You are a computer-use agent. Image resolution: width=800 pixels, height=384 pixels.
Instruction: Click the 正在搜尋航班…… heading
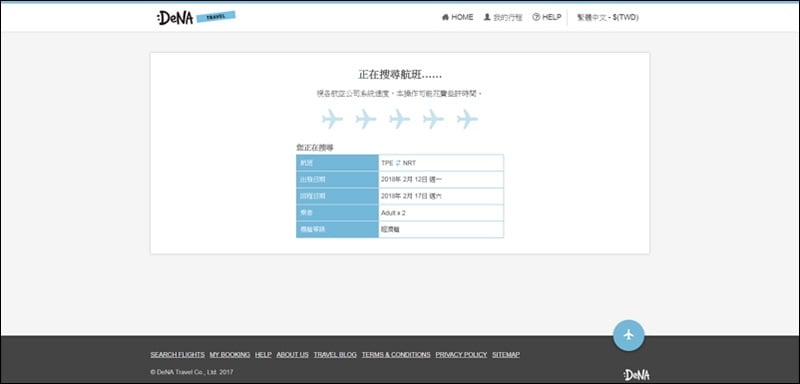pyautogui.click(x=400, y=74)
